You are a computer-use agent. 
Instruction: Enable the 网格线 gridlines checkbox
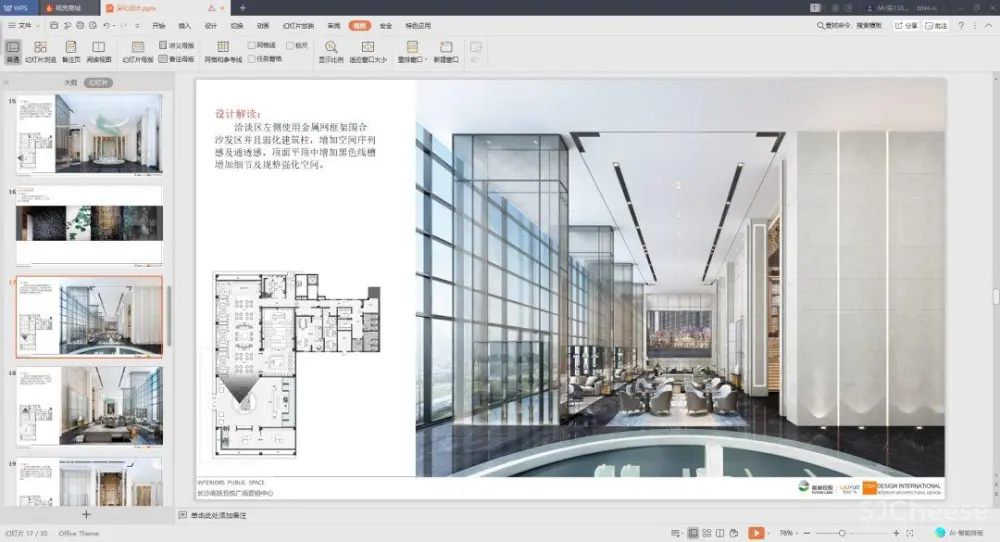click(x=252, y=45)
